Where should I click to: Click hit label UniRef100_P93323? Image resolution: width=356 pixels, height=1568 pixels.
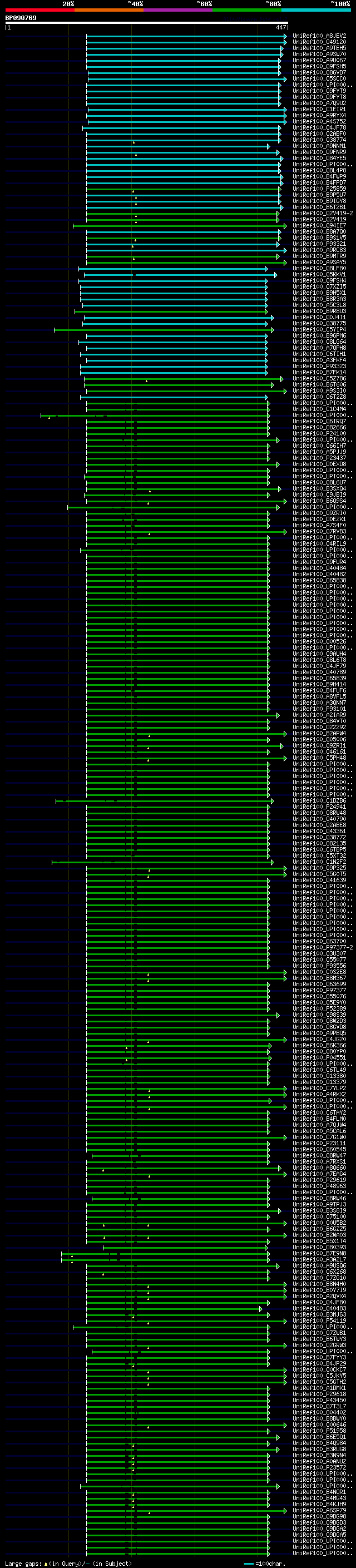click(x=319, y=367)
